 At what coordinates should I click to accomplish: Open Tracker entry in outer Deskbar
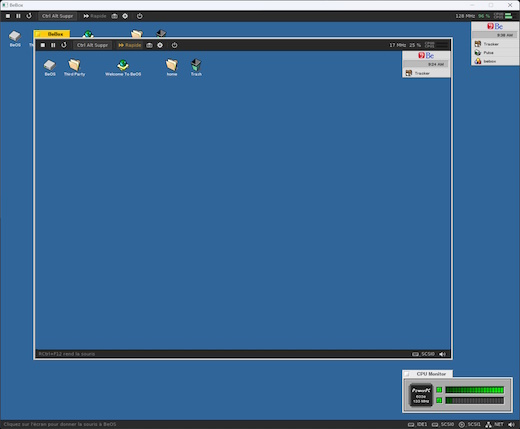(x=495, y=44)
